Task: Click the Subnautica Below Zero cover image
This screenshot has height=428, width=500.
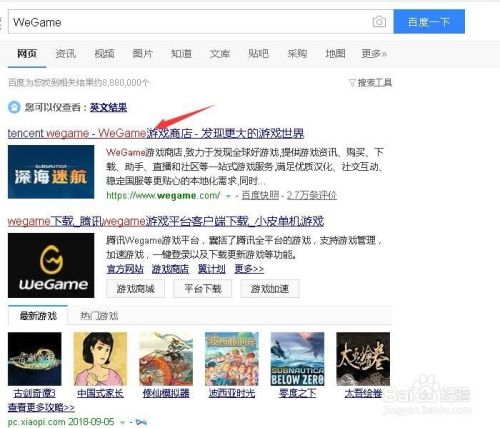Action: coord(297,359)
